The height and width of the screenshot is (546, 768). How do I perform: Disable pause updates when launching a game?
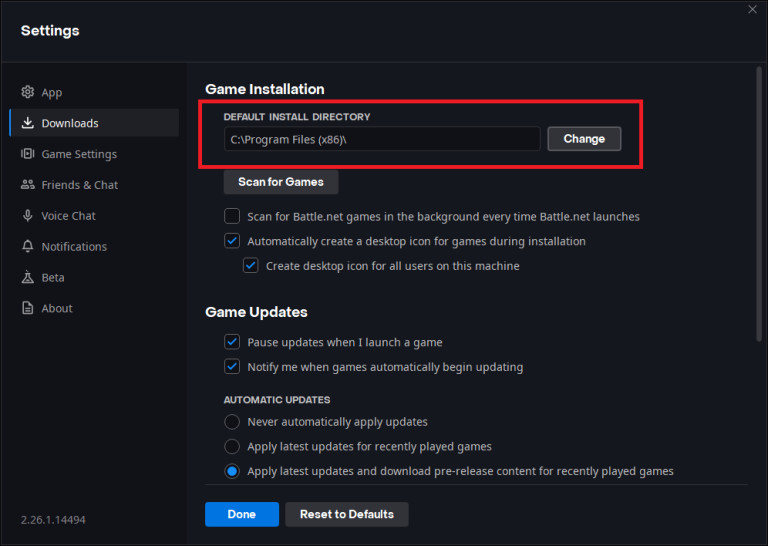click(x=232, y=342)
